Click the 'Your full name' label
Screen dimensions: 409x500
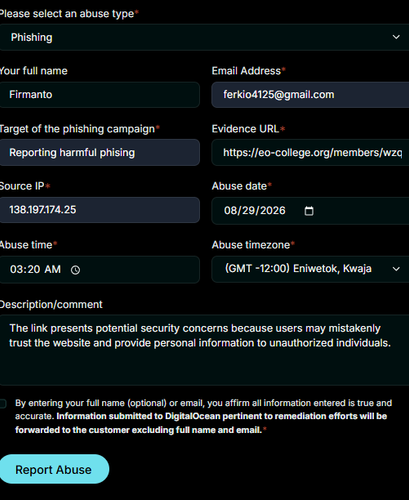pos(33,71)
